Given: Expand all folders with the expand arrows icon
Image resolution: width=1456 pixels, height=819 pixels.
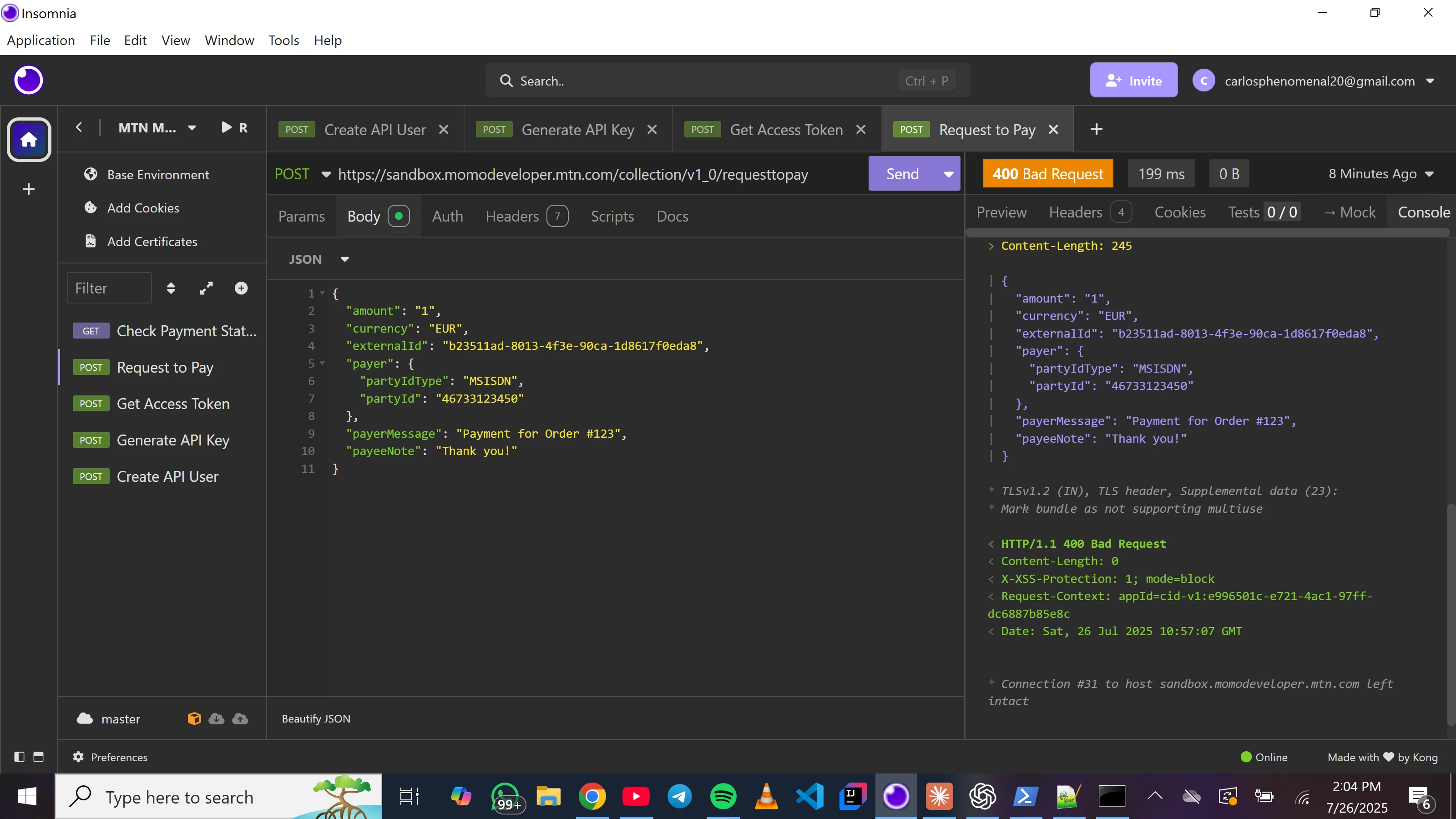Looking at the screenshot, I should point(206,288).
